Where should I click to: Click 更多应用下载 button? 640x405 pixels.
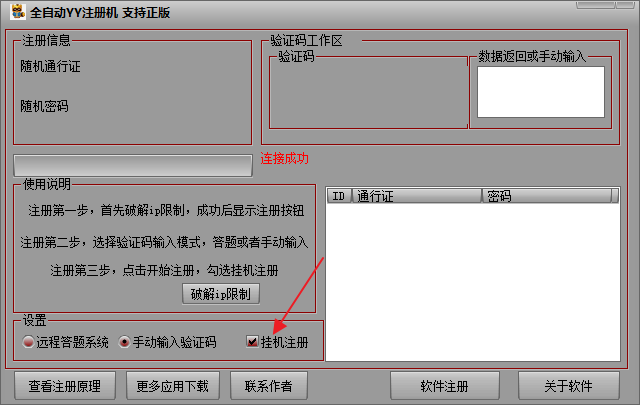(173, 386)
